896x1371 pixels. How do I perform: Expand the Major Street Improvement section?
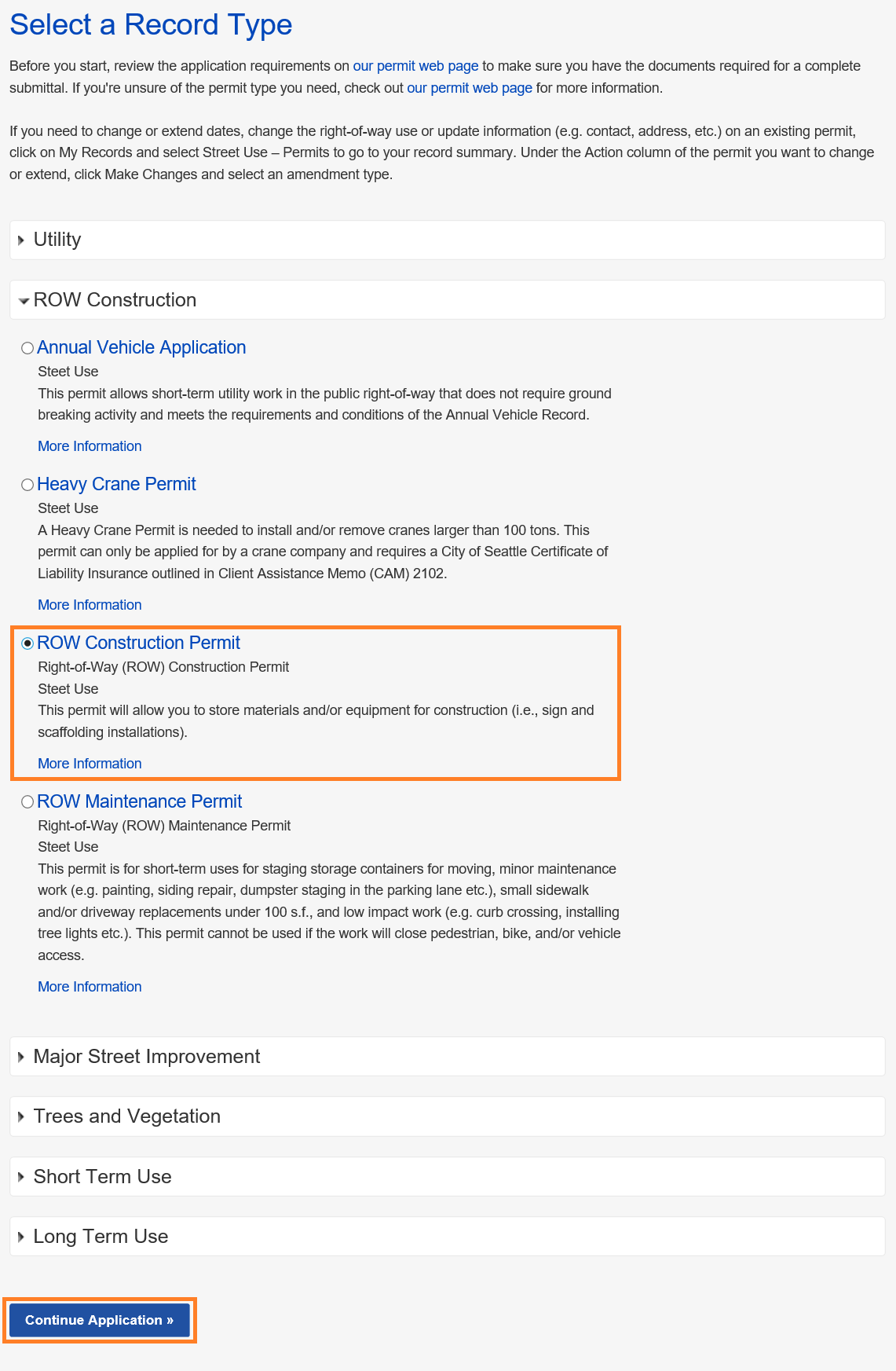coord(22,1058)
